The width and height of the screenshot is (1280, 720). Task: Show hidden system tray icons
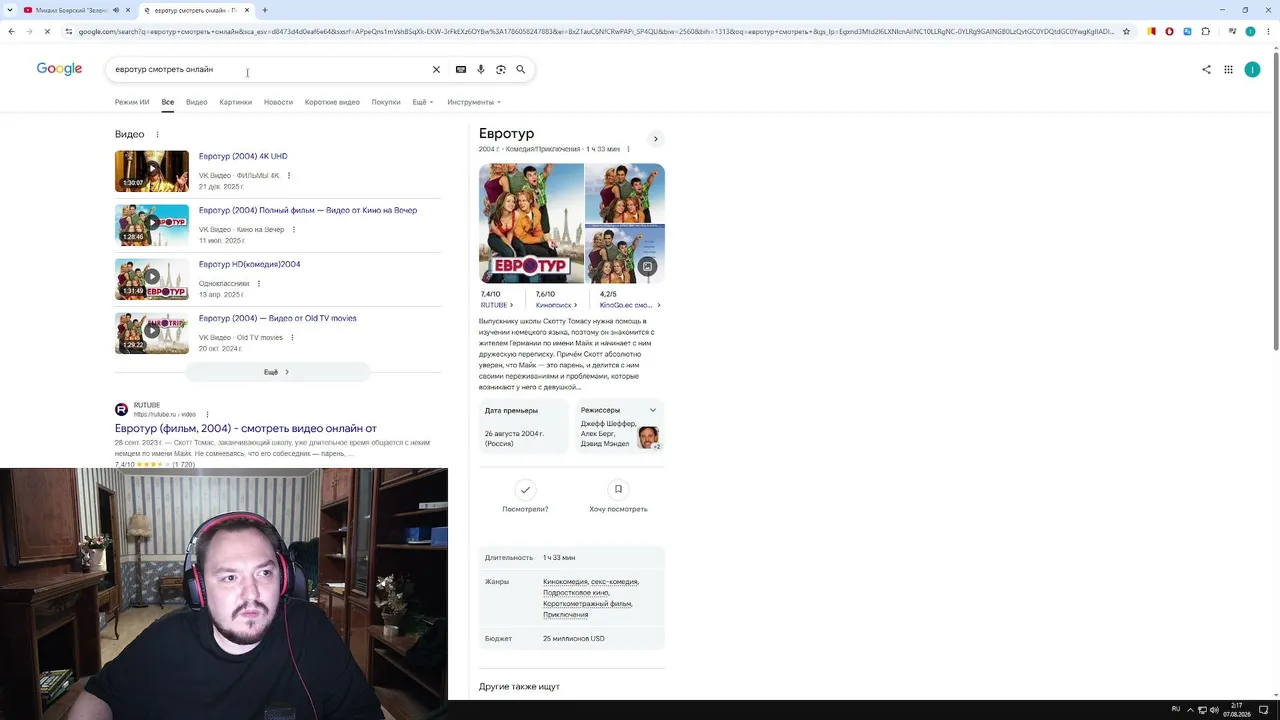coord(1190,710)
